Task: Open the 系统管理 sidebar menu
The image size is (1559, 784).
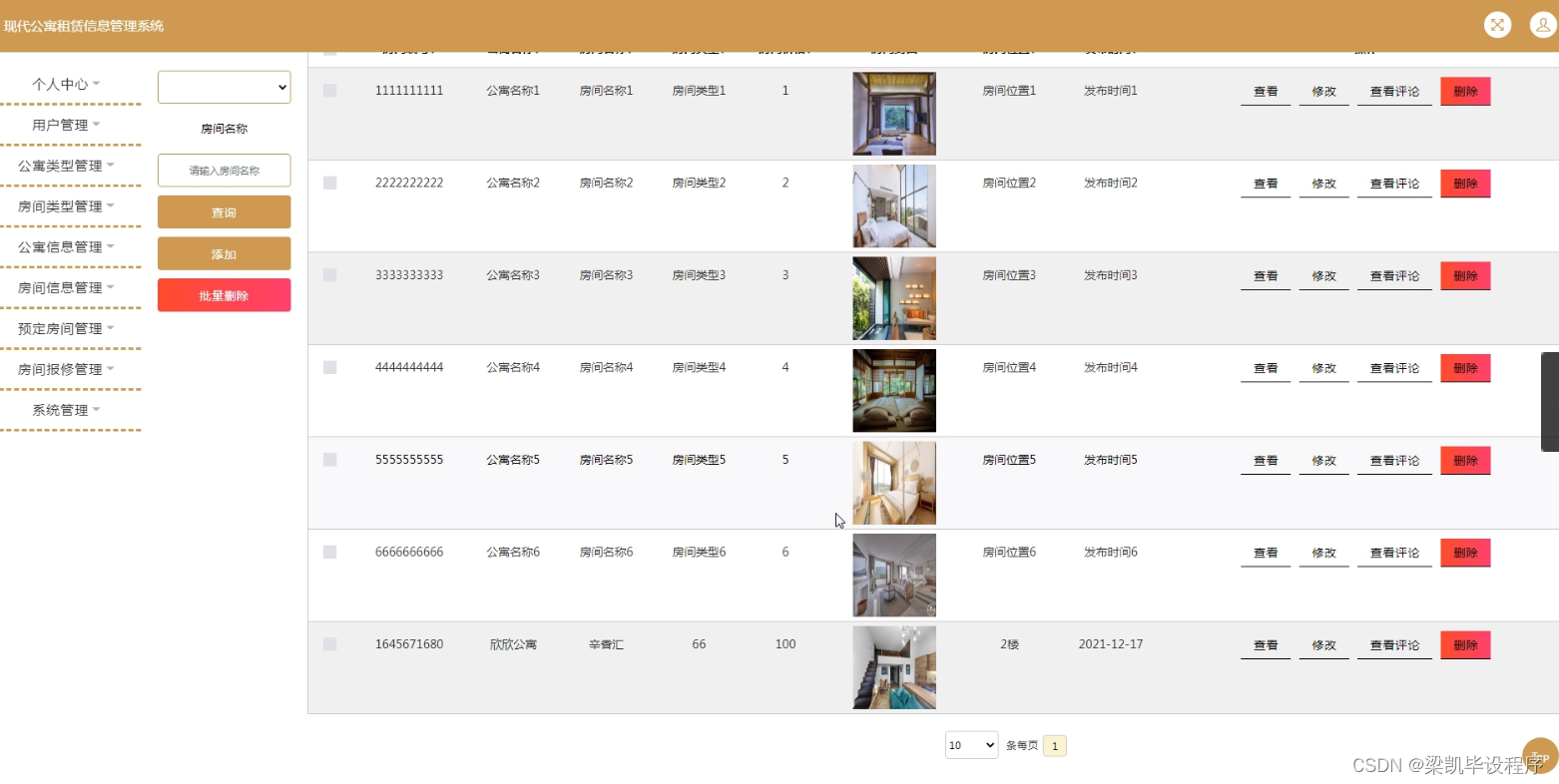Action: coord(62,409)
